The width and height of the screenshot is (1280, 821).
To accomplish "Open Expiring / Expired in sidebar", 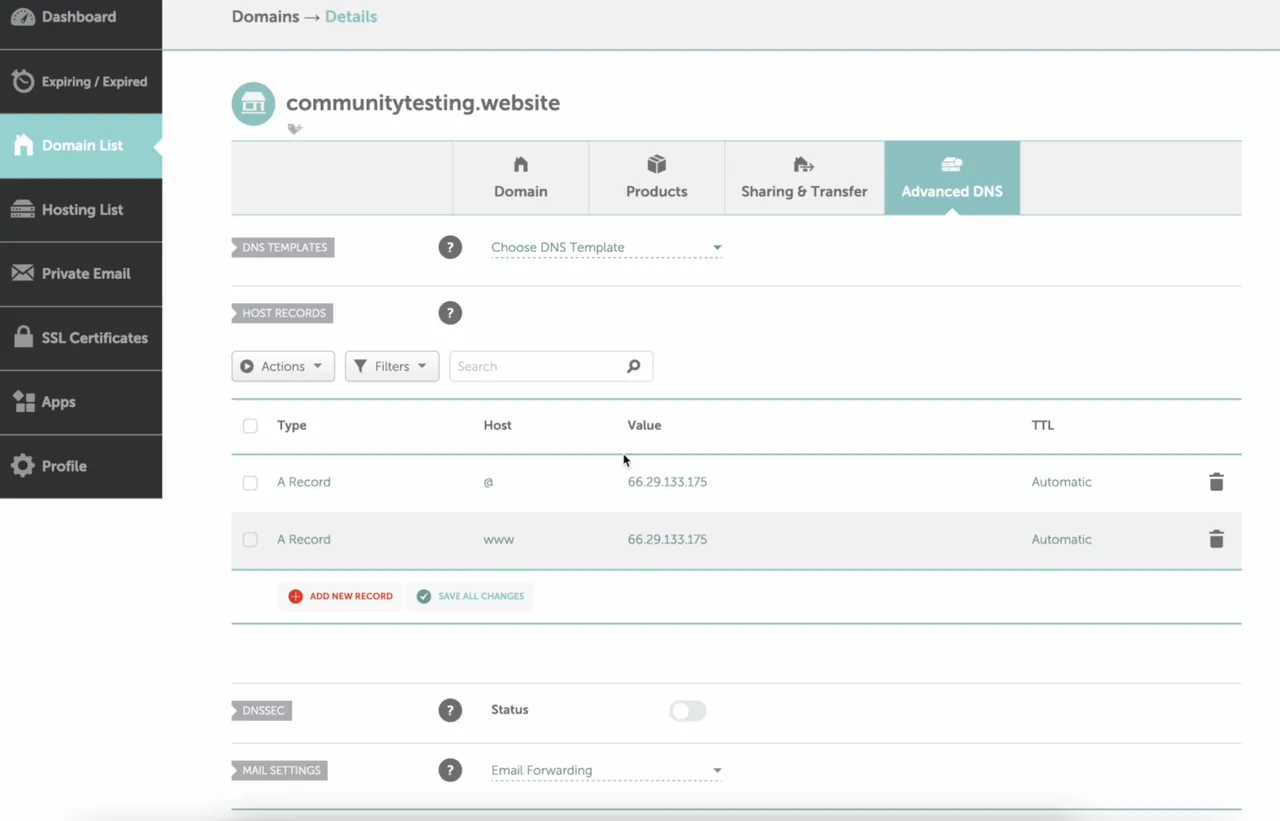I will (81, 82).
